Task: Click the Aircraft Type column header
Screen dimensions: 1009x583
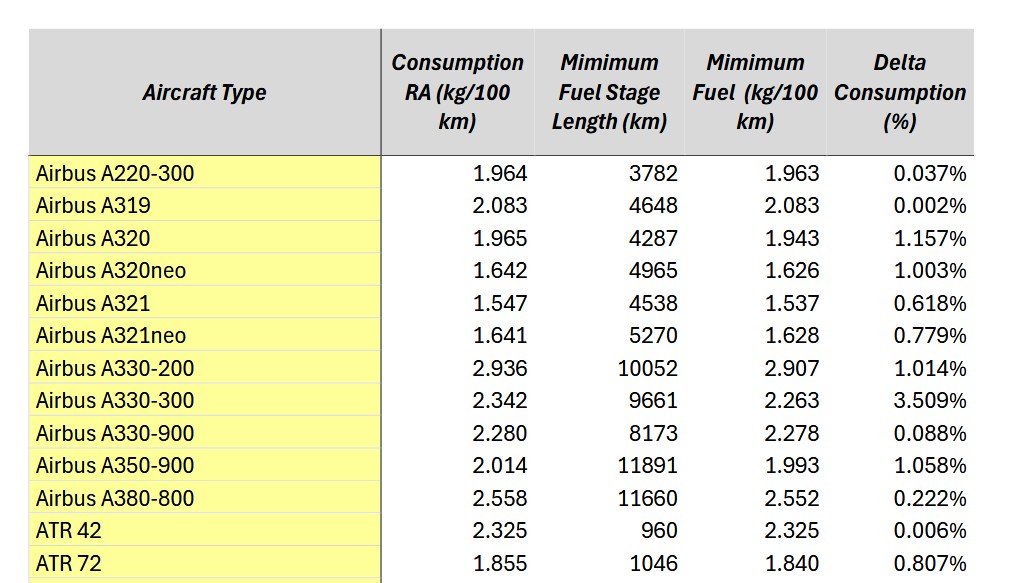Action: pos(204,93)
